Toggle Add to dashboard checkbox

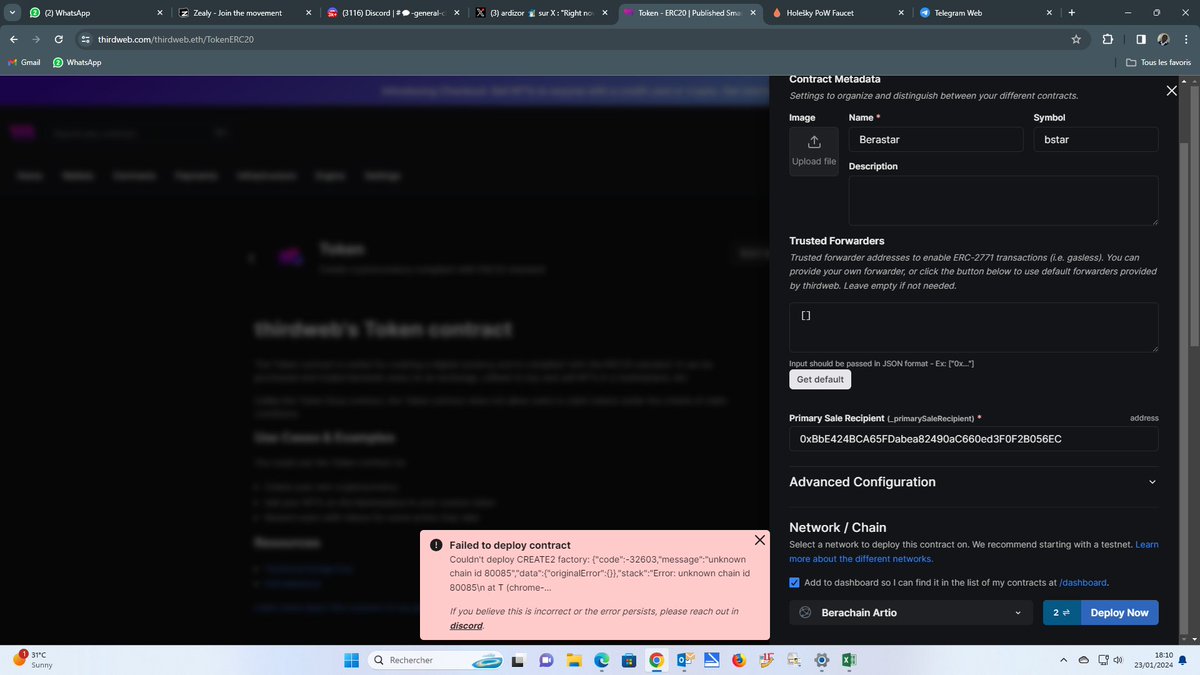[794, 582]
